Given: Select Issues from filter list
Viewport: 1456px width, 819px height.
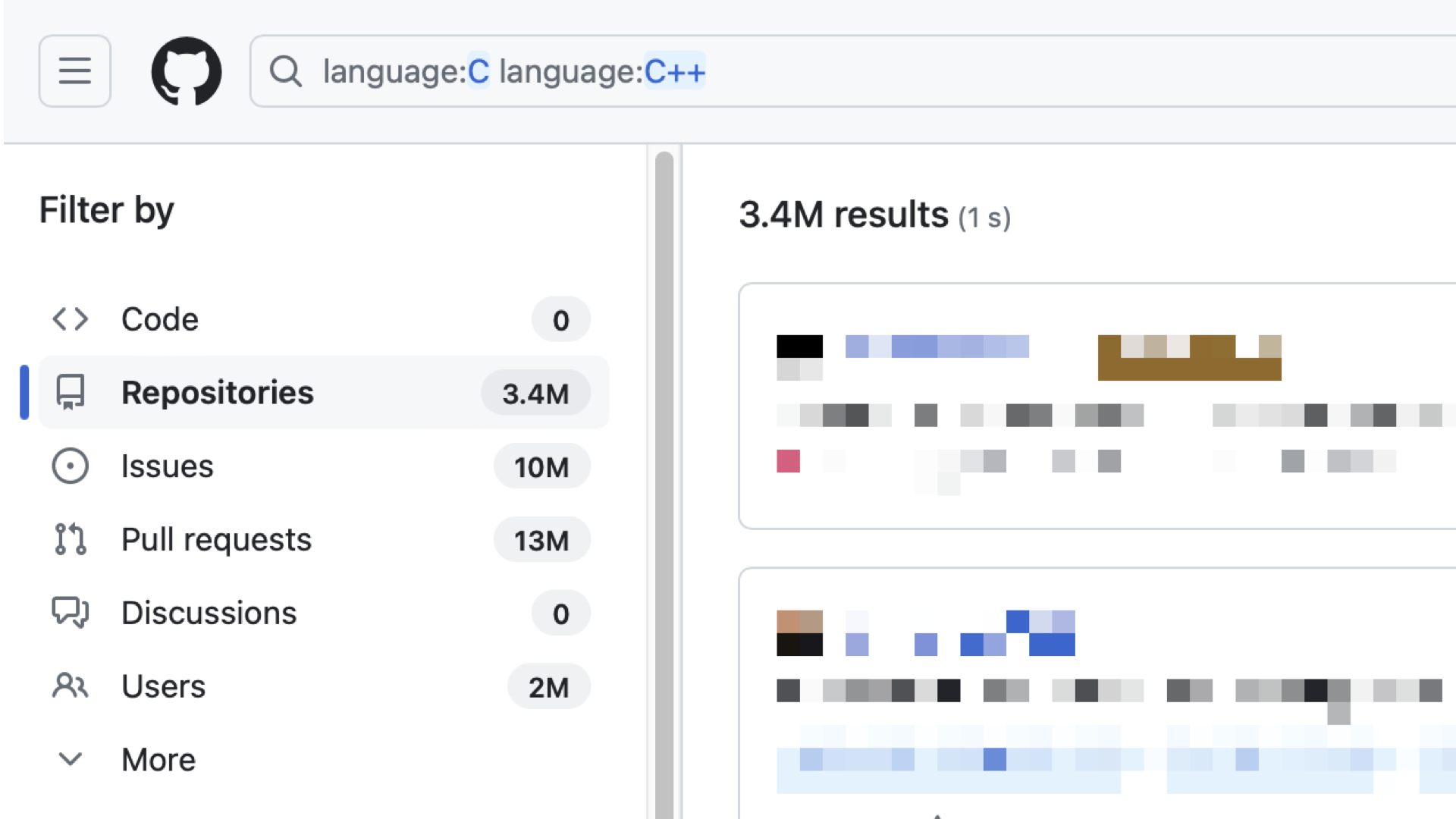Looking at the screenshot, I should 167,466.
